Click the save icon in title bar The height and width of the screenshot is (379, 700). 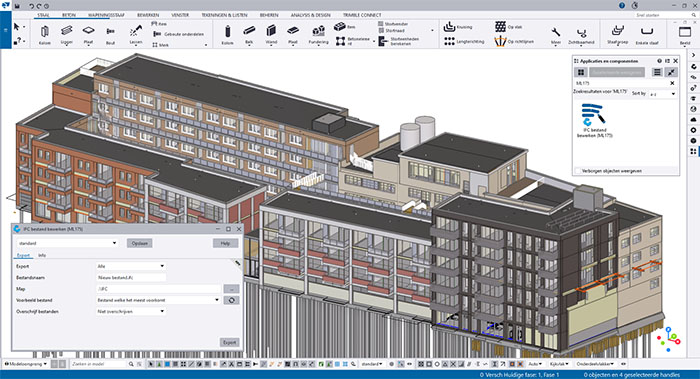point(17,6)
